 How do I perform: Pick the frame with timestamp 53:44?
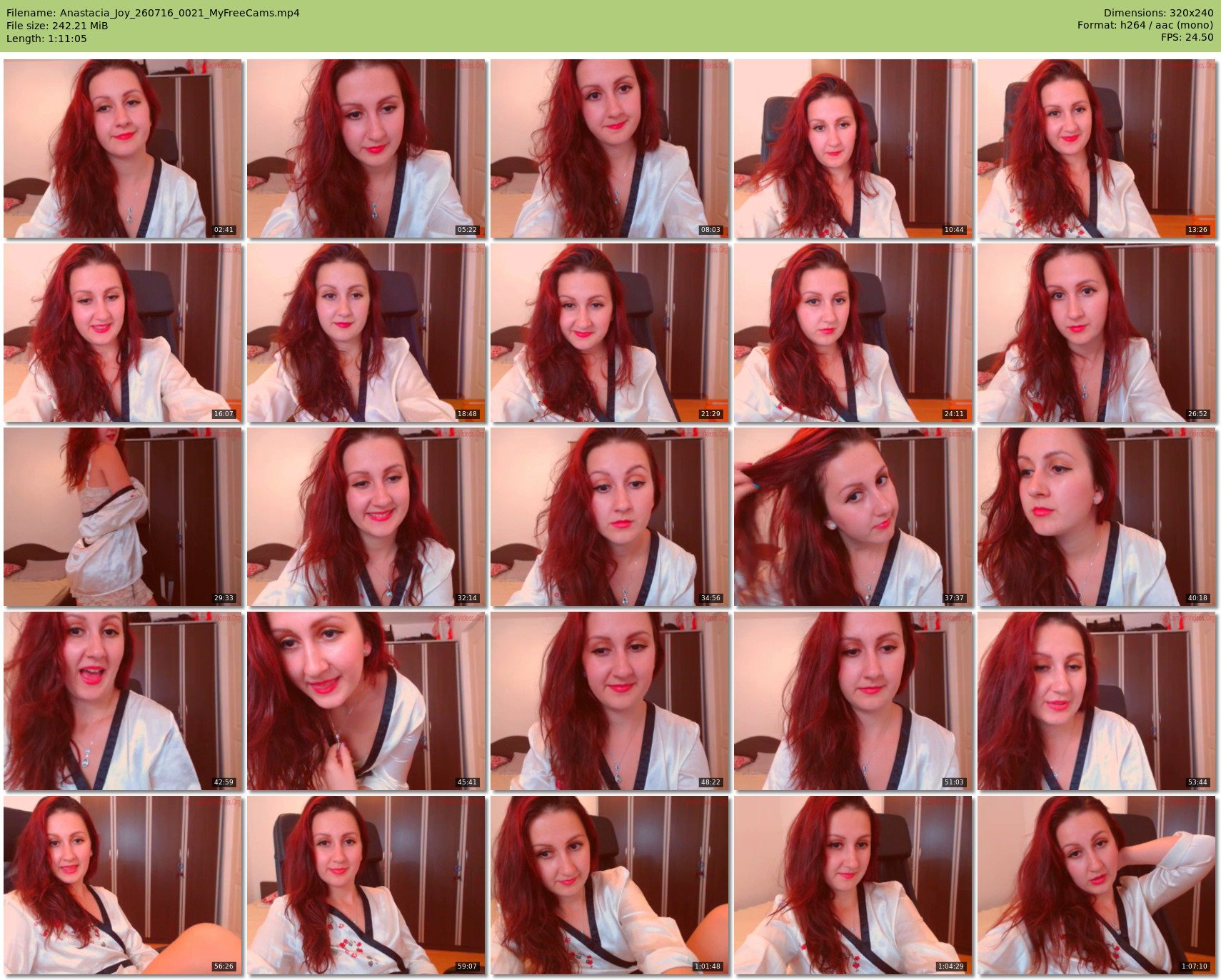[1097, 701]
